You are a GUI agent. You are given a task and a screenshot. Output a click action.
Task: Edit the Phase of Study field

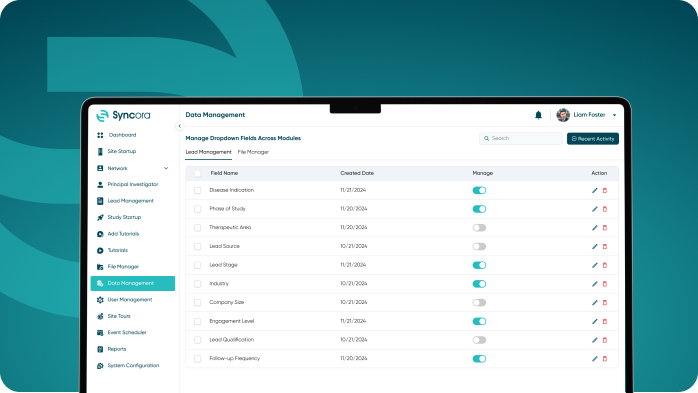(x=595, y=209)
